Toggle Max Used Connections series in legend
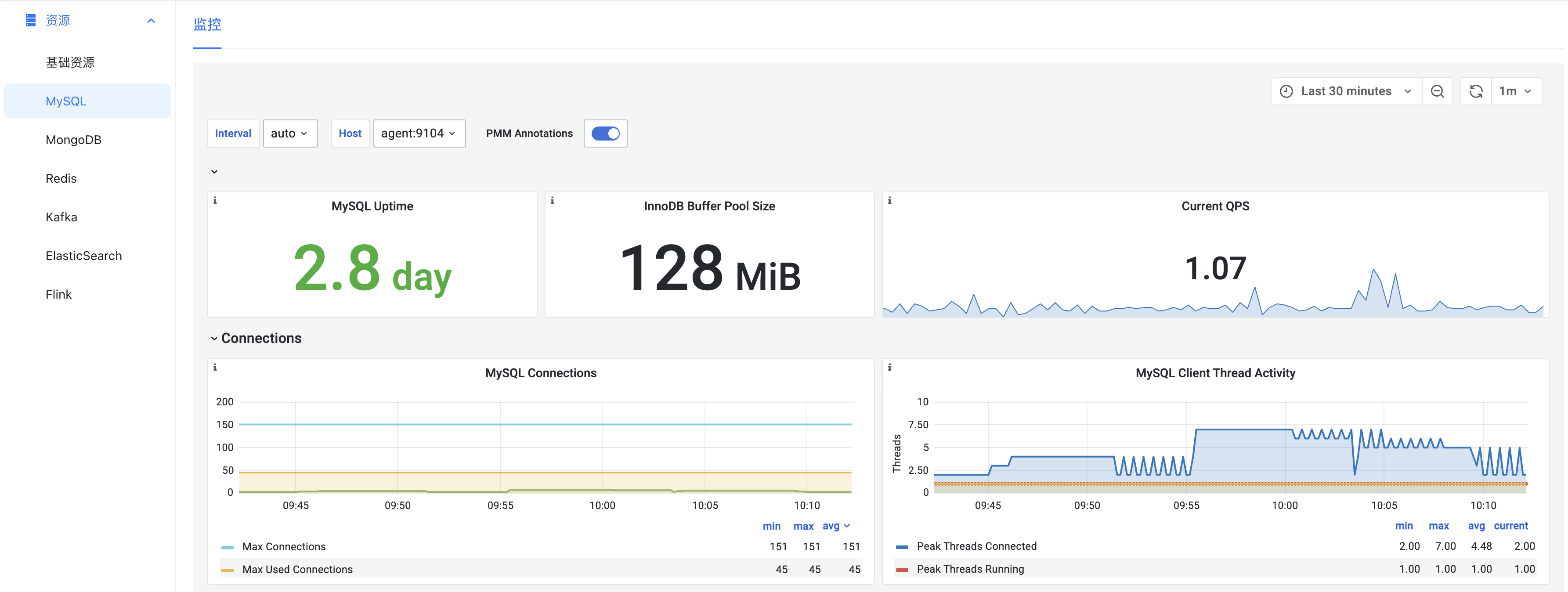 point(297,570)
